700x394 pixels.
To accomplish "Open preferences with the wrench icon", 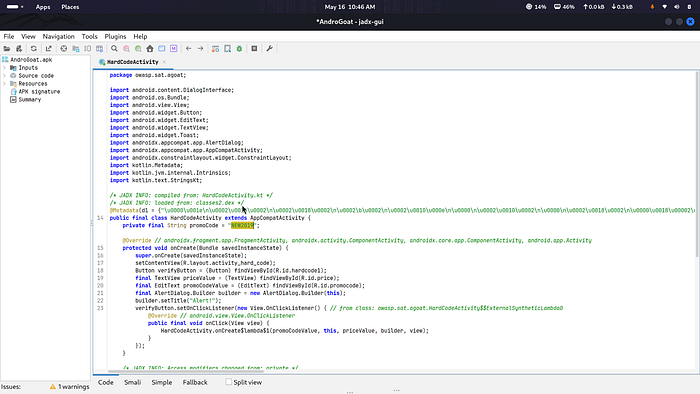I will click(269, 49).
